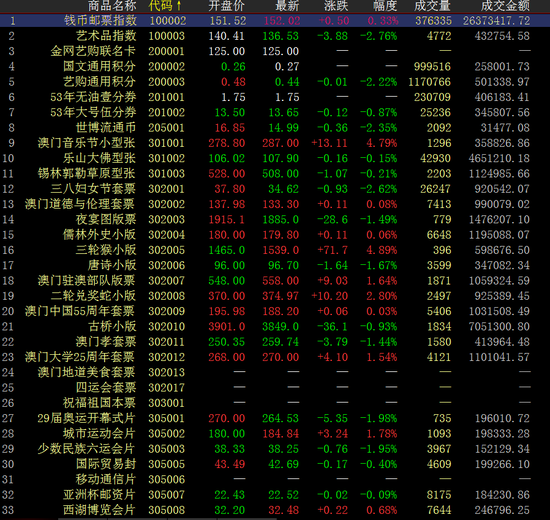Screen dimensions: 550x520
Task: Click latest price 374.97
Action: pos(281,296)
